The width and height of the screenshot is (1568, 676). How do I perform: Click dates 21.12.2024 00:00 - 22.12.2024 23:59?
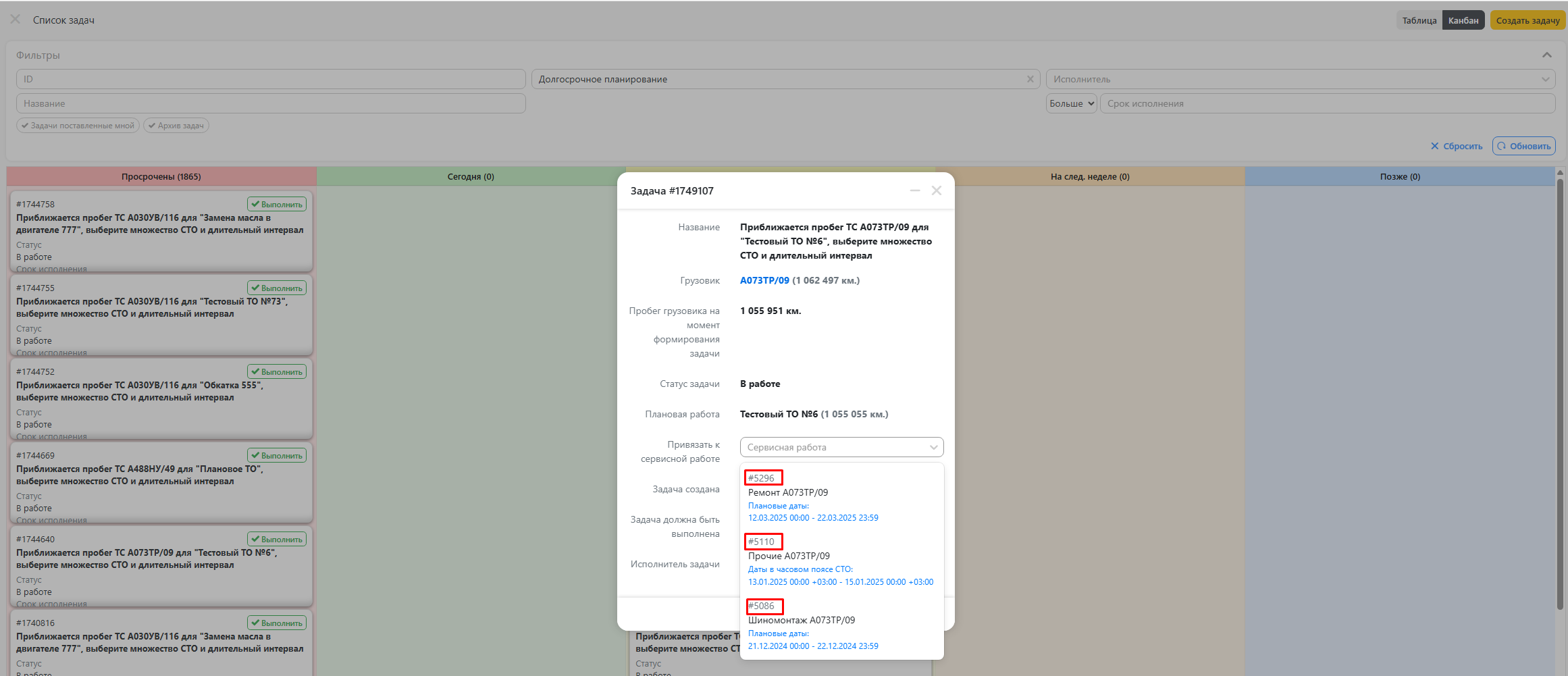[813, 646]
